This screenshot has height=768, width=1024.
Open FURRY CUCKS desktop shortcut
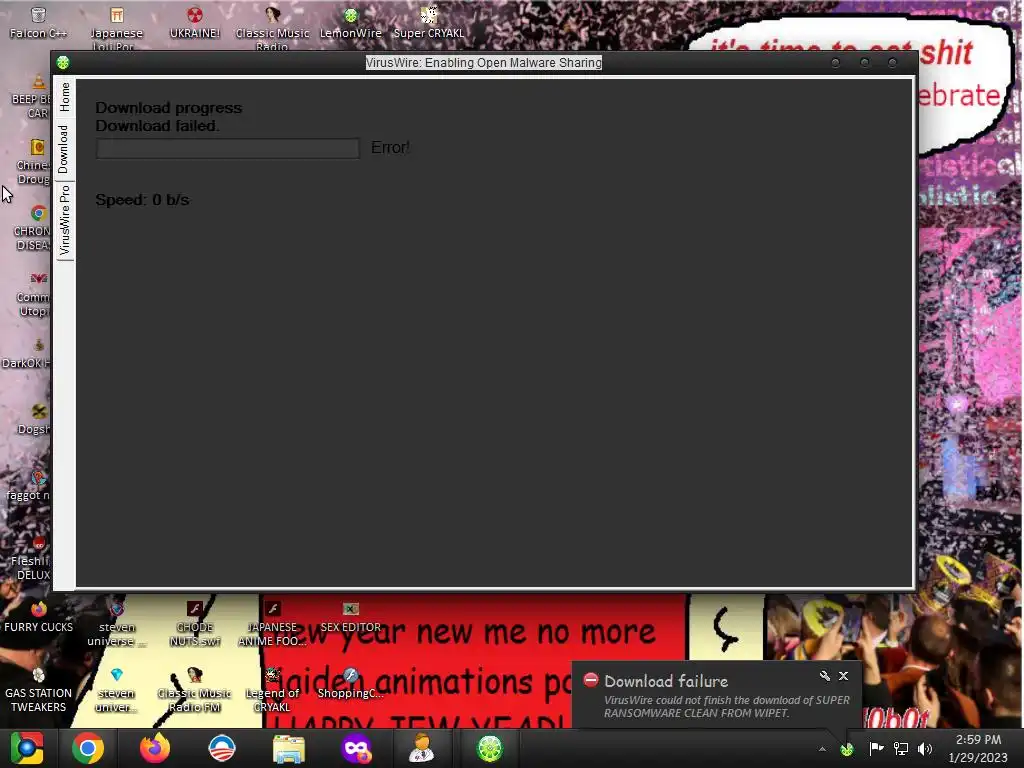pyautogui.click(x=39, y=617)
